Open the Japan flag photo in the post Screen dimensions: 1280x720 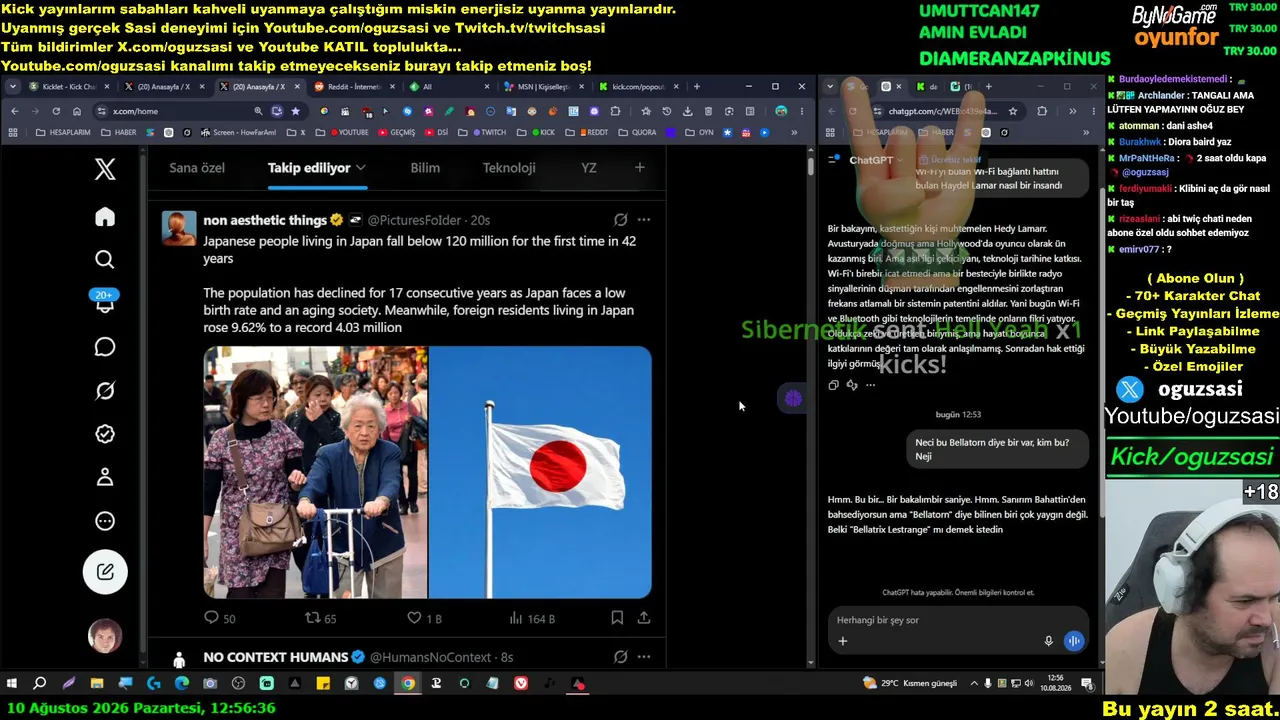pos(540,472)
